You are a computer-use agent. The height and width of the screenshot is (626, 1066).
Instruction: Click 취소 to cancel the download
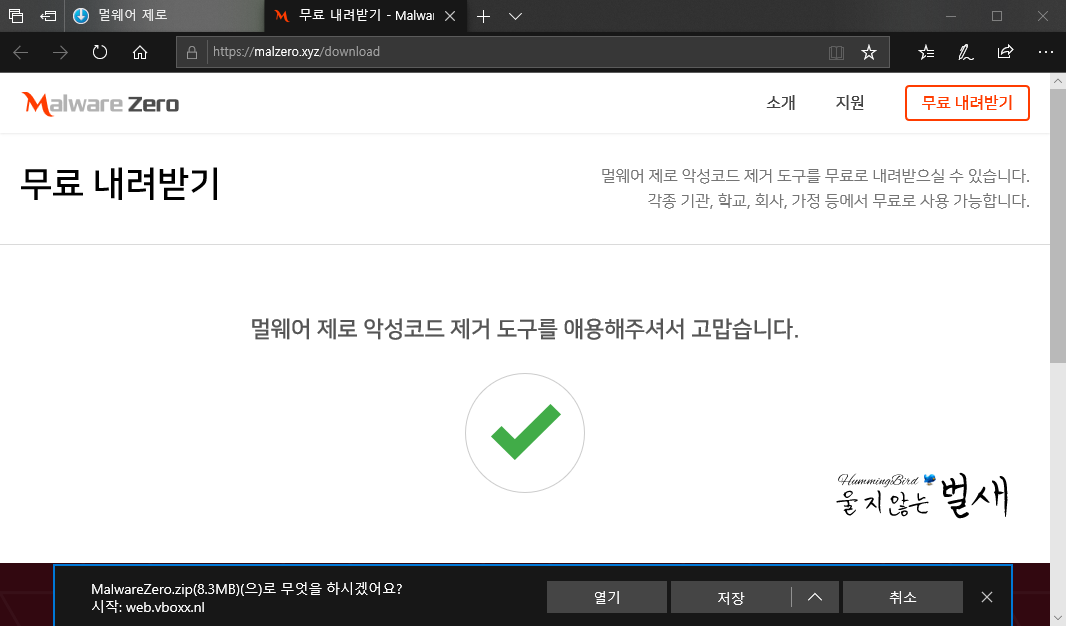(903, 597)
